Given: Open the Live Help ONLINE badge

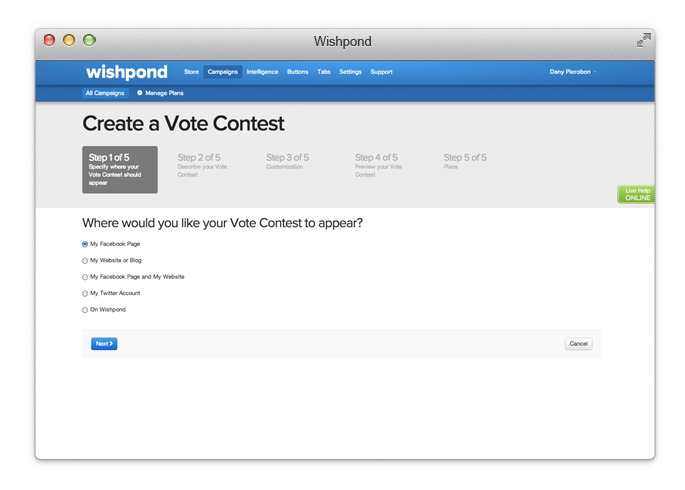Looking at the screenshot, I should coord(636,194).
